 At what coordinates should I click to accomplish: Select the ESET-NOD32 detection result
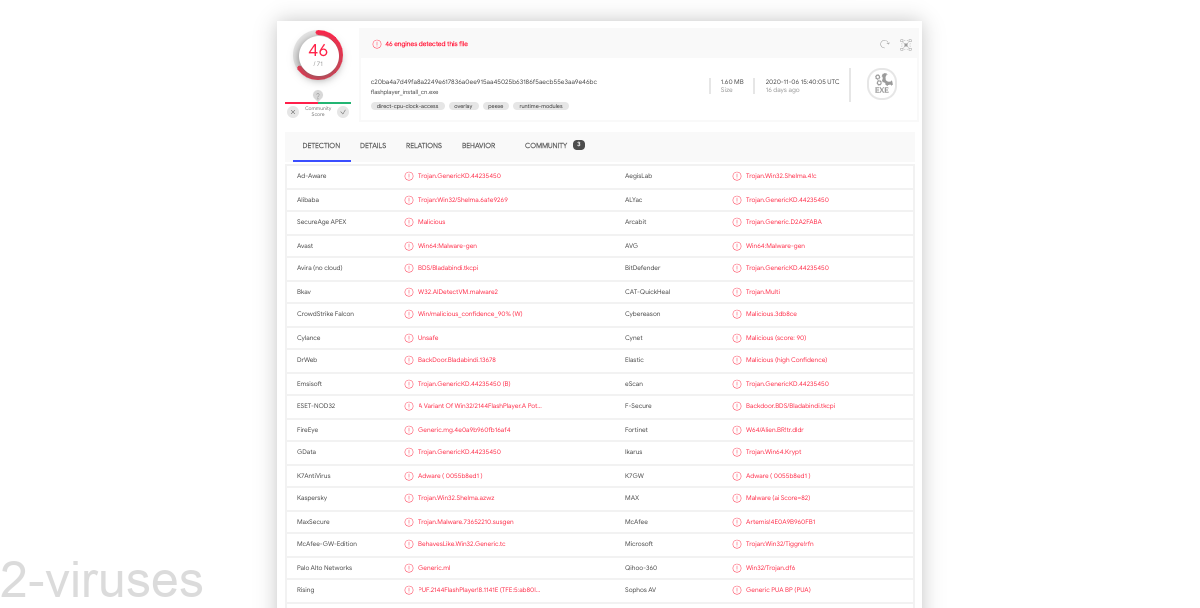pyautogui.click(x=480, y=406)
